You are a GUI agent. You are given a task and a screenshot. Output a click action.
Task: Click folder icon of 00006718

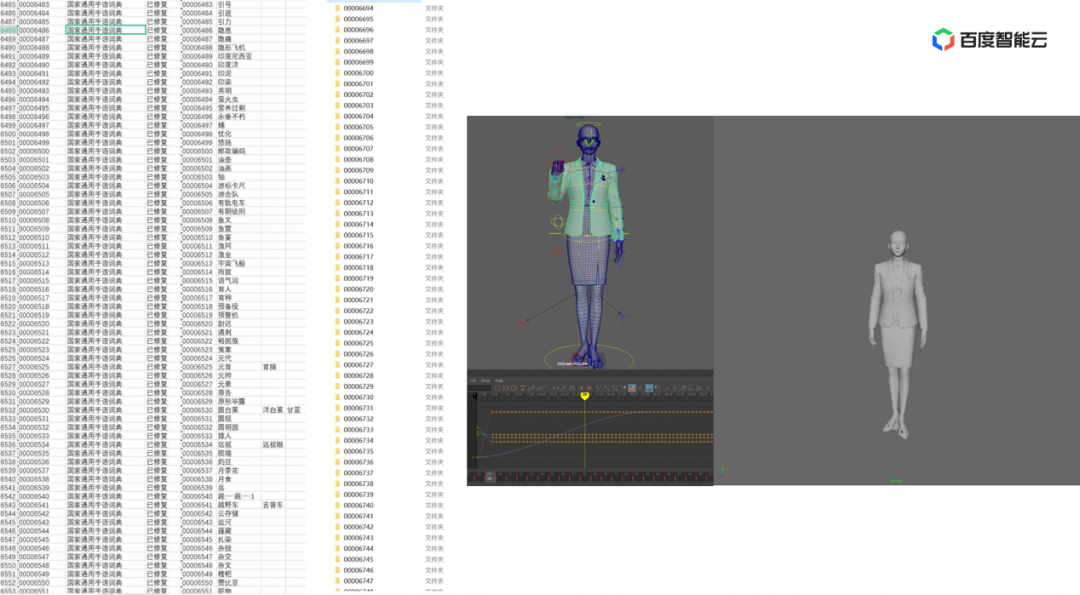[x=338, y=267]
